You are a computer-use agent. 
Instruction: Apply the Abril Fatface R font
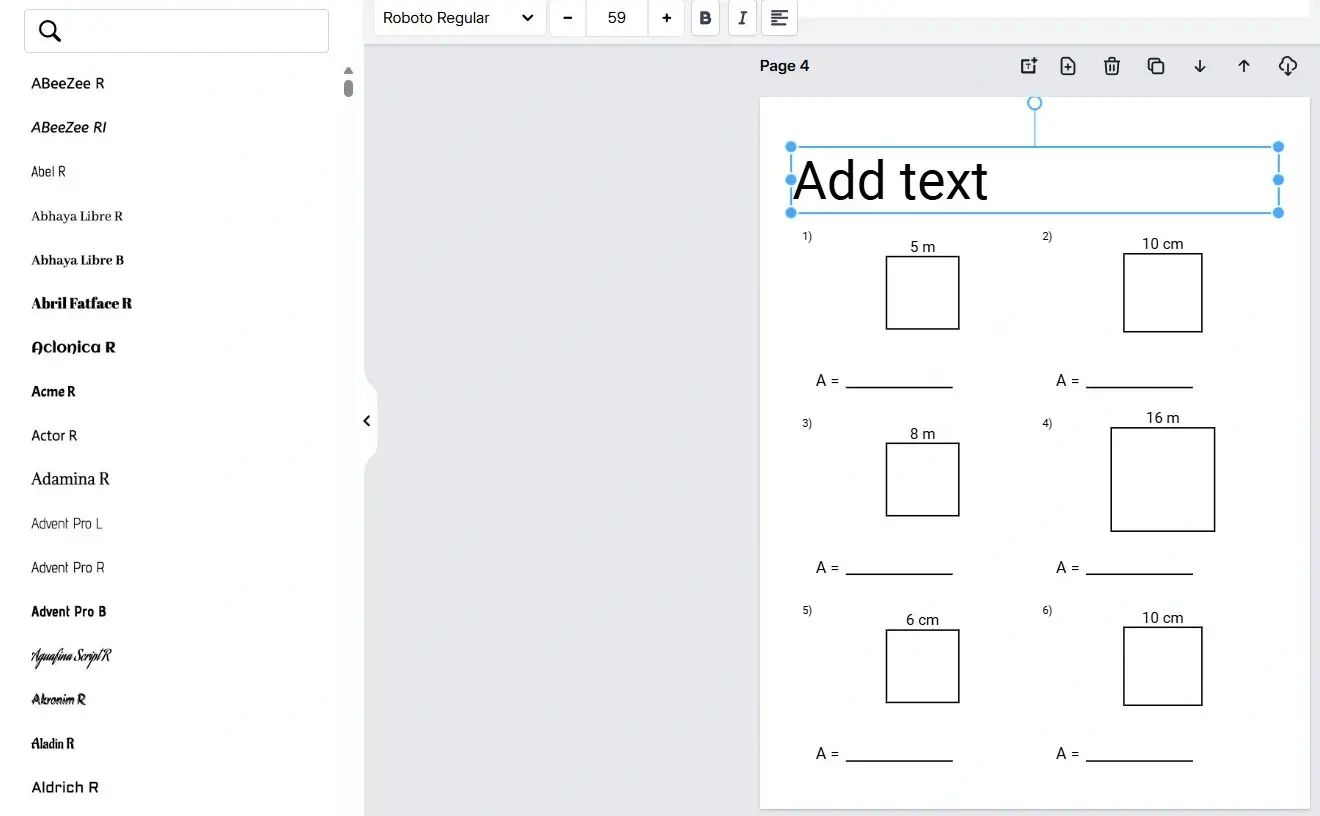(82, 304)
